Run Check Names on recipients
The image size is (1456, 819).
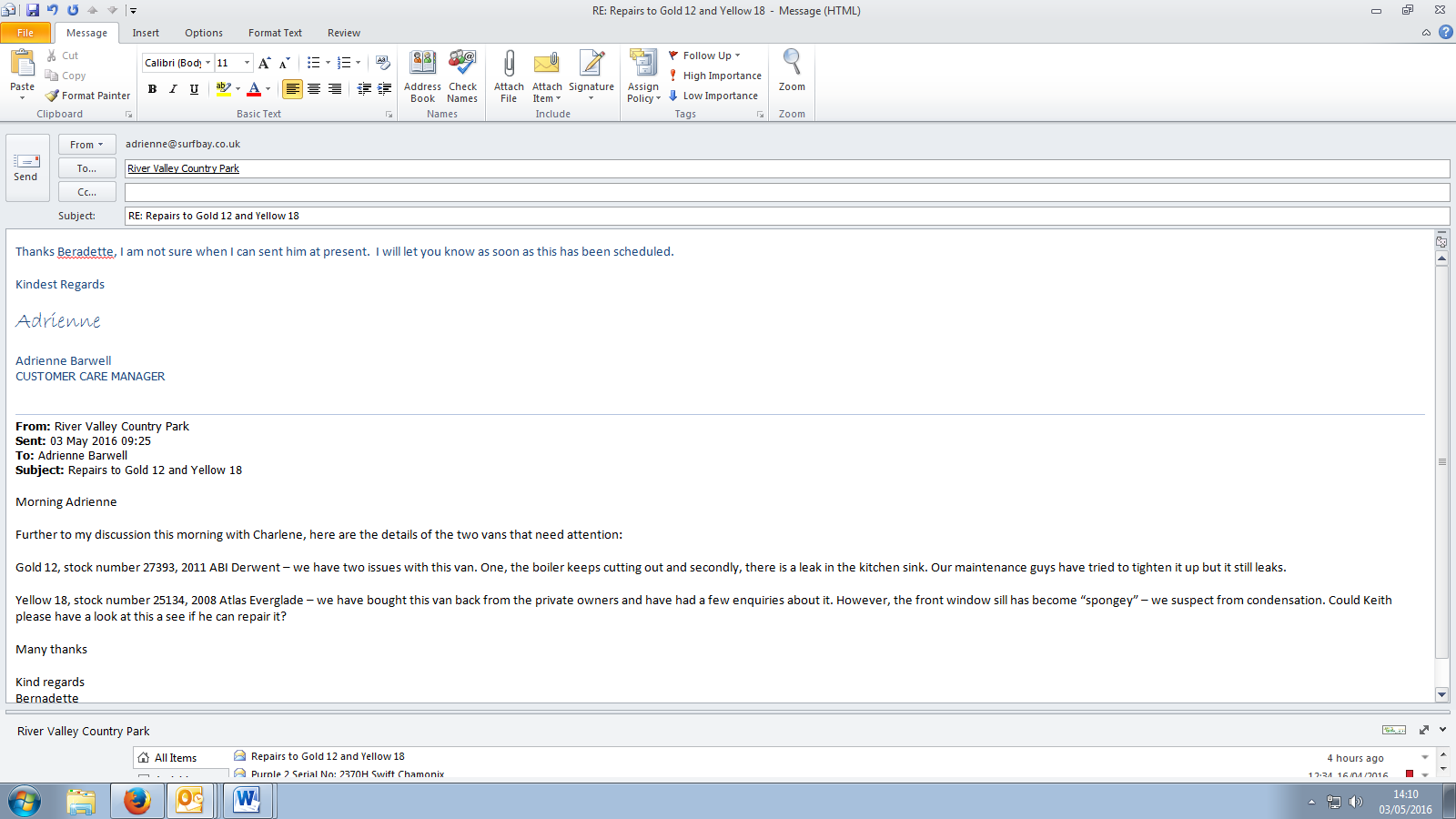pos(462,75)
